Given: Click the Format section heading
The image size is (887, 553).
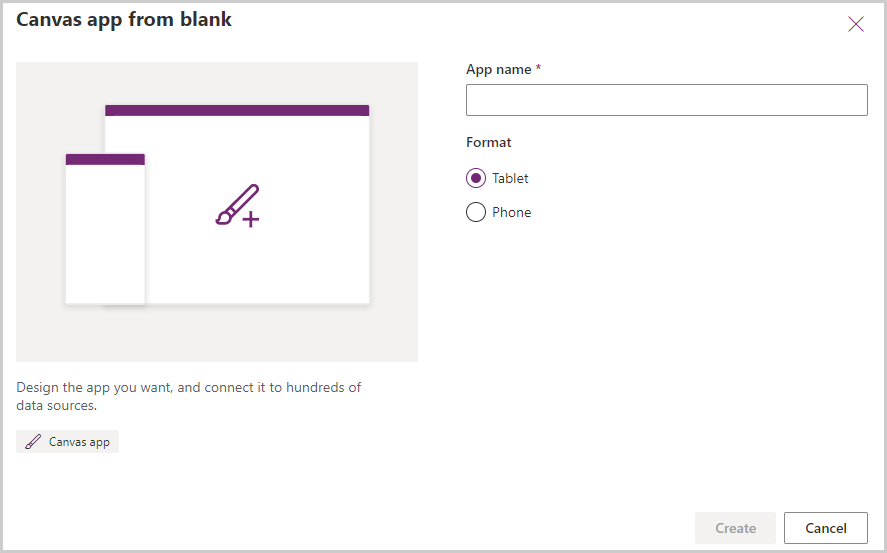Looking at the screenshot, I should pyautogui.click(x=489, y=142).
